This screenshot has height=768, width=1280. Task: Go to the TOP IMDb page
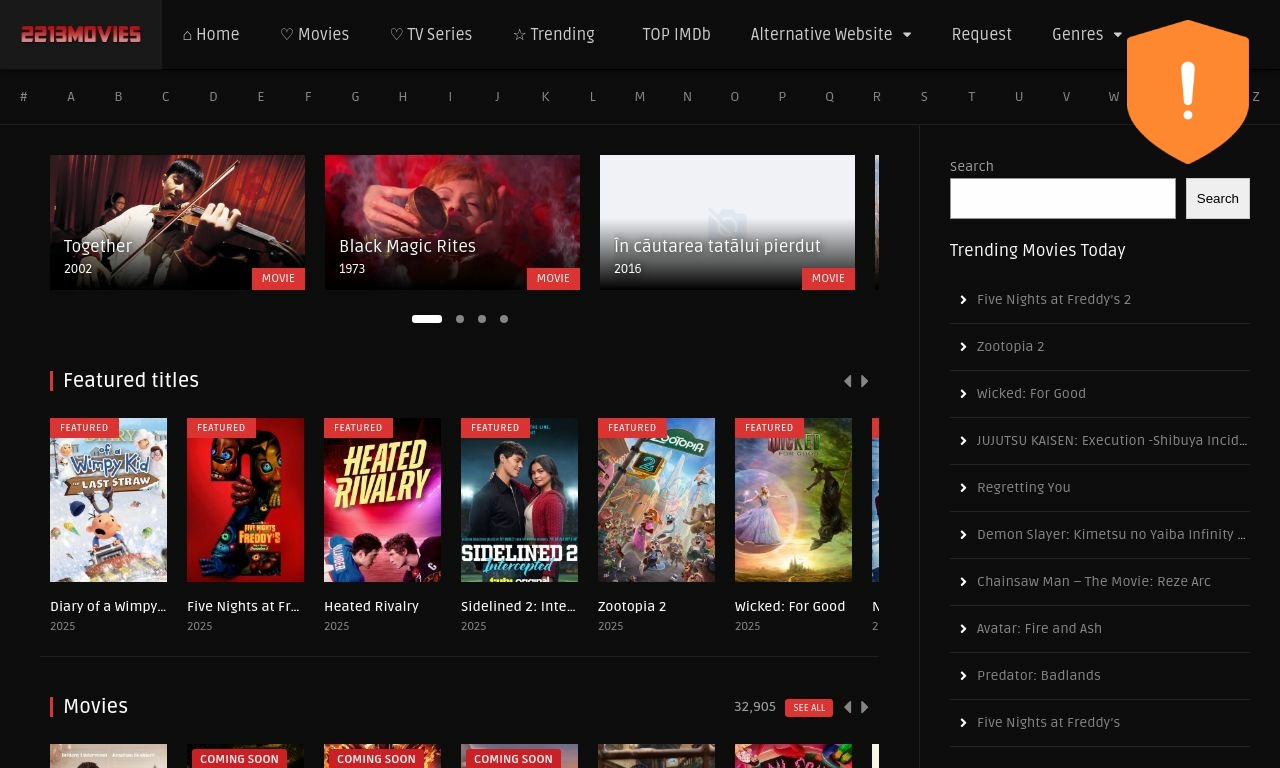click(676, 35)
